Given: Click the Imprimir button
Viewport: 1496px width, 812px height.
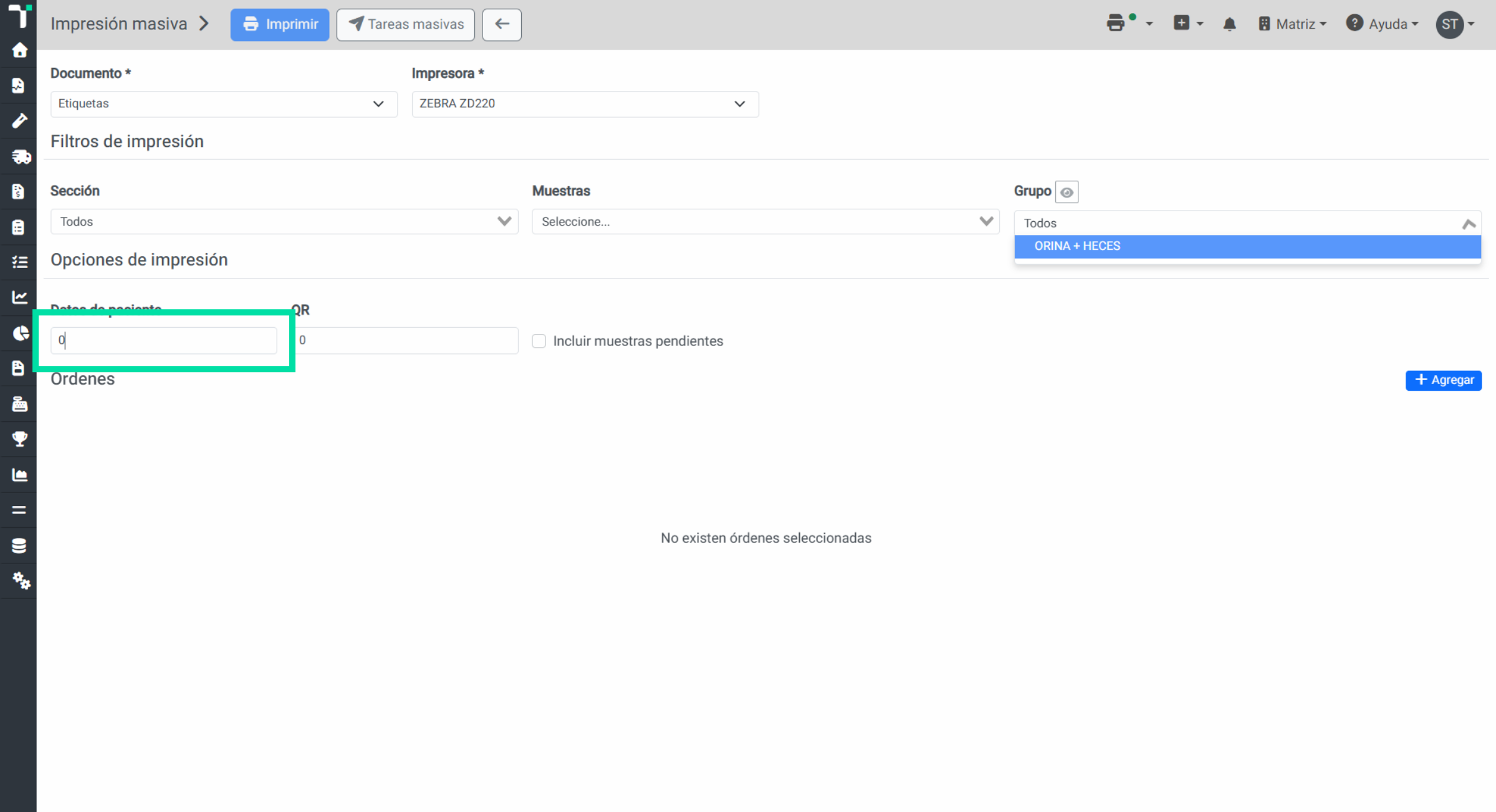Looking at the screenshot, I should [280, 25].
